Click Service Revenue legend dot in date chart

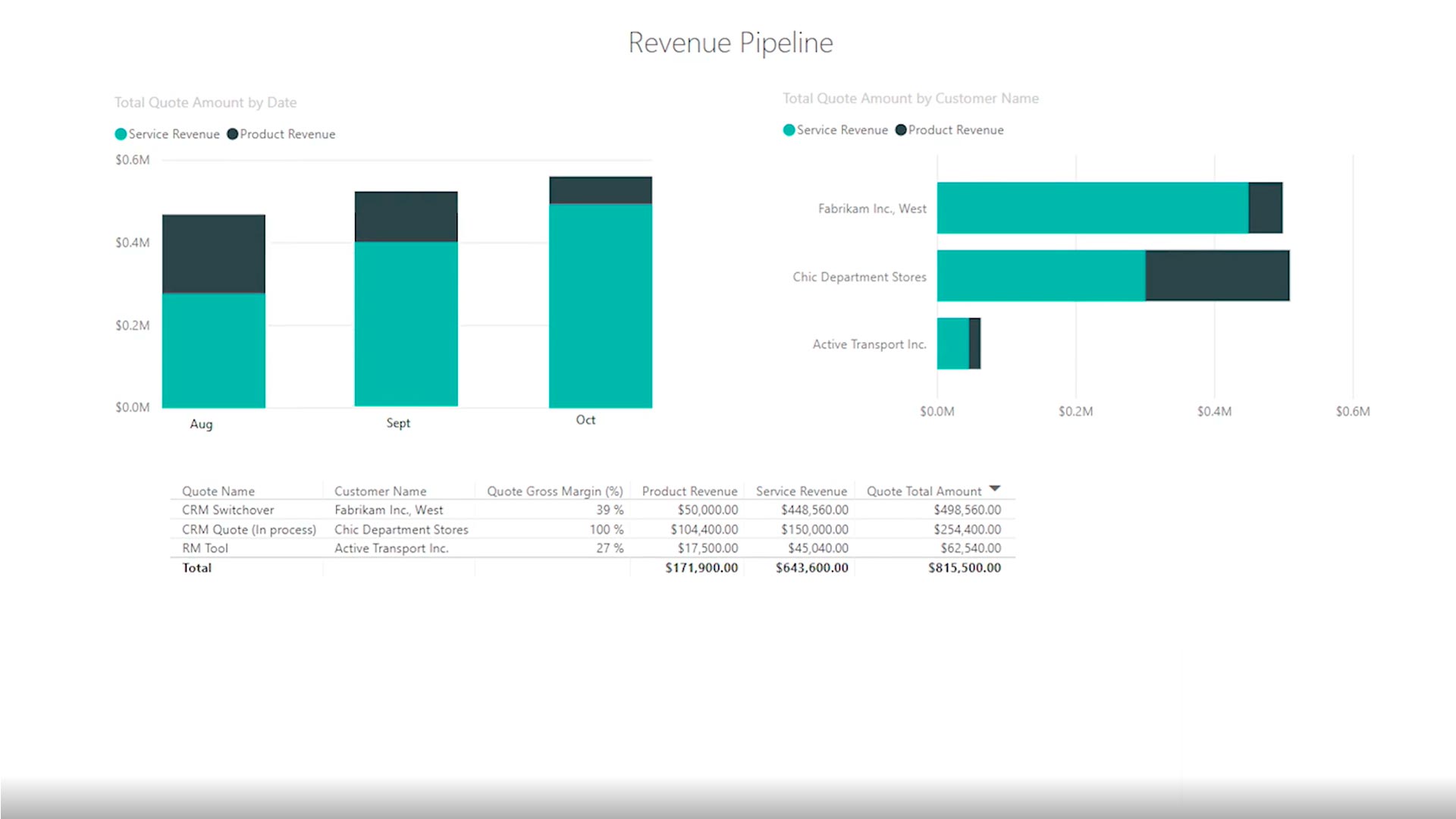point(121,134)
